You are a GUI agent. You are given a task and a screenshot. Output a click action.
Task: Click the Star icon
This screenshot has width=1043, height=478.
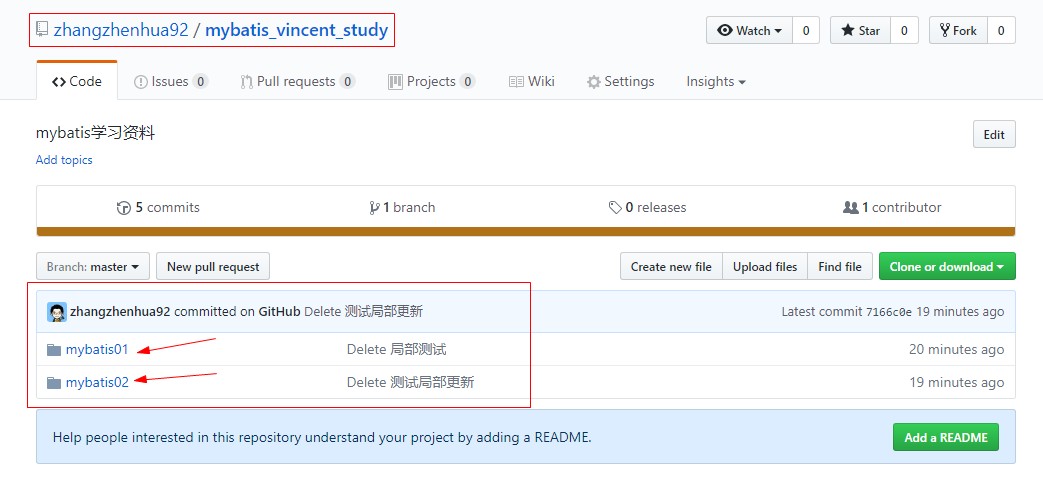tap(848, 31)
